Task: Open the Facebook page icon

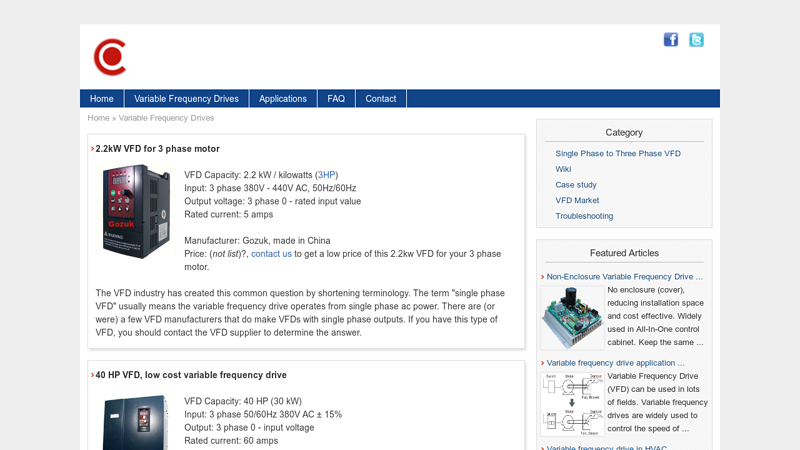Action: (x=670, y=39)
